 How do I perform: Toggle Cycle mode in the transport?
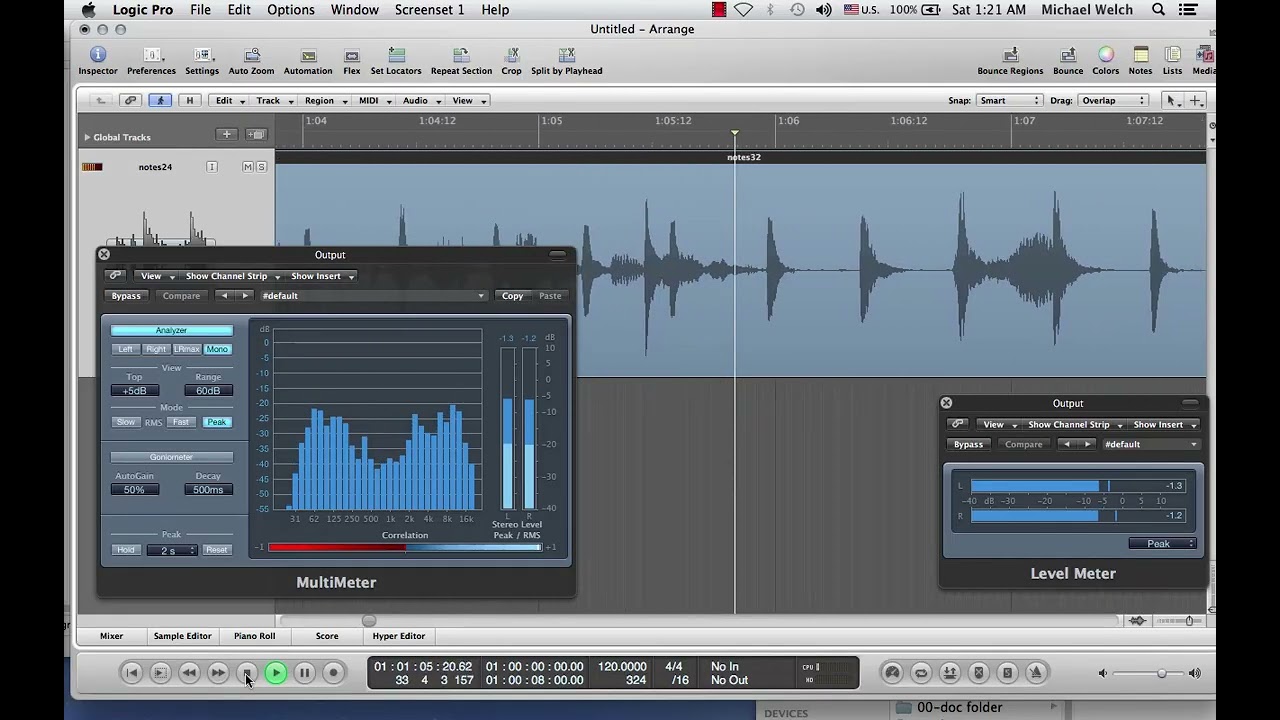point(921,673)
